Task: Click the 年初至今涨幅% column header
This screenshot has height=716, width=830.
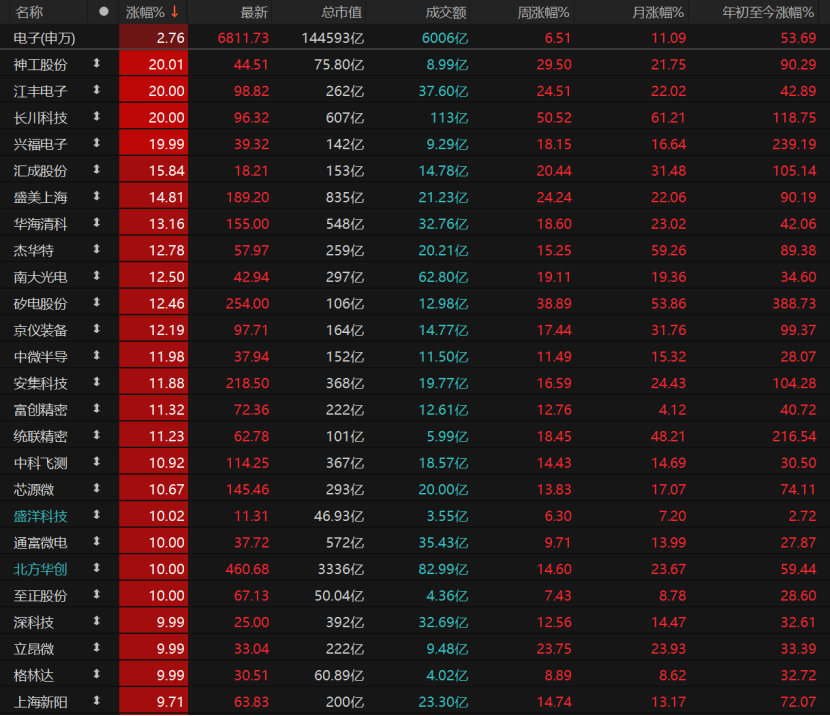Action: 768,12
